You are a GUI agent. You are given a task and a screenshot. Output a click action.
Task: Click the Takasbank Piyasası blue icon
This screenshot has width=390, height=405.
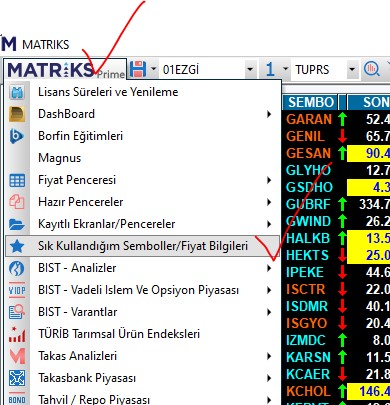click(x=17, y=378)
